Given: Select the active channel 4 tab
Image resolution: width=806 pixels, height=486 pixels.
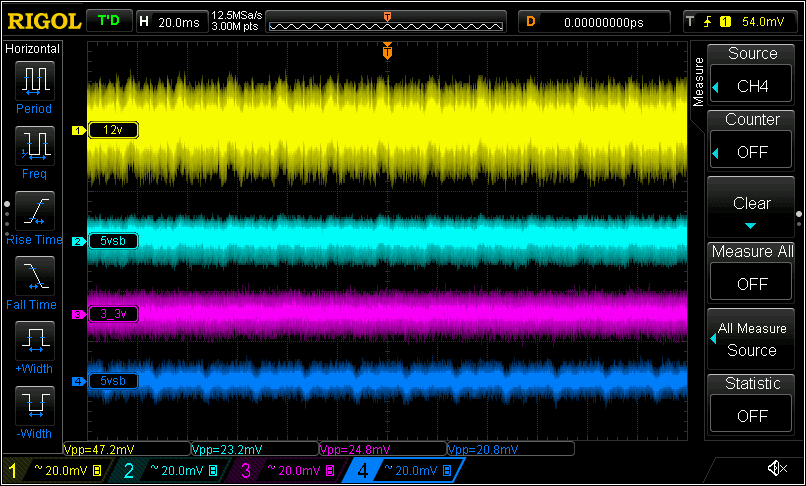Looking at the screenshot, I should pos(406,470).
